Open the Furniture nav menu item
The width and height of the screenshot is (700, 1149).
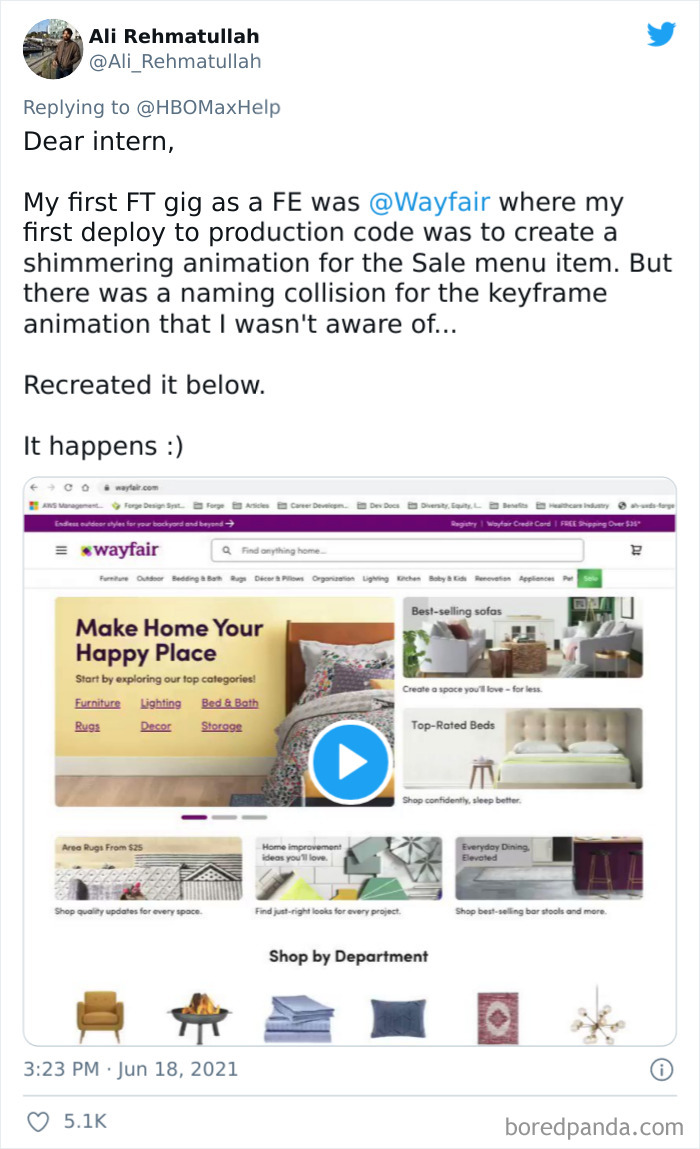114,578
